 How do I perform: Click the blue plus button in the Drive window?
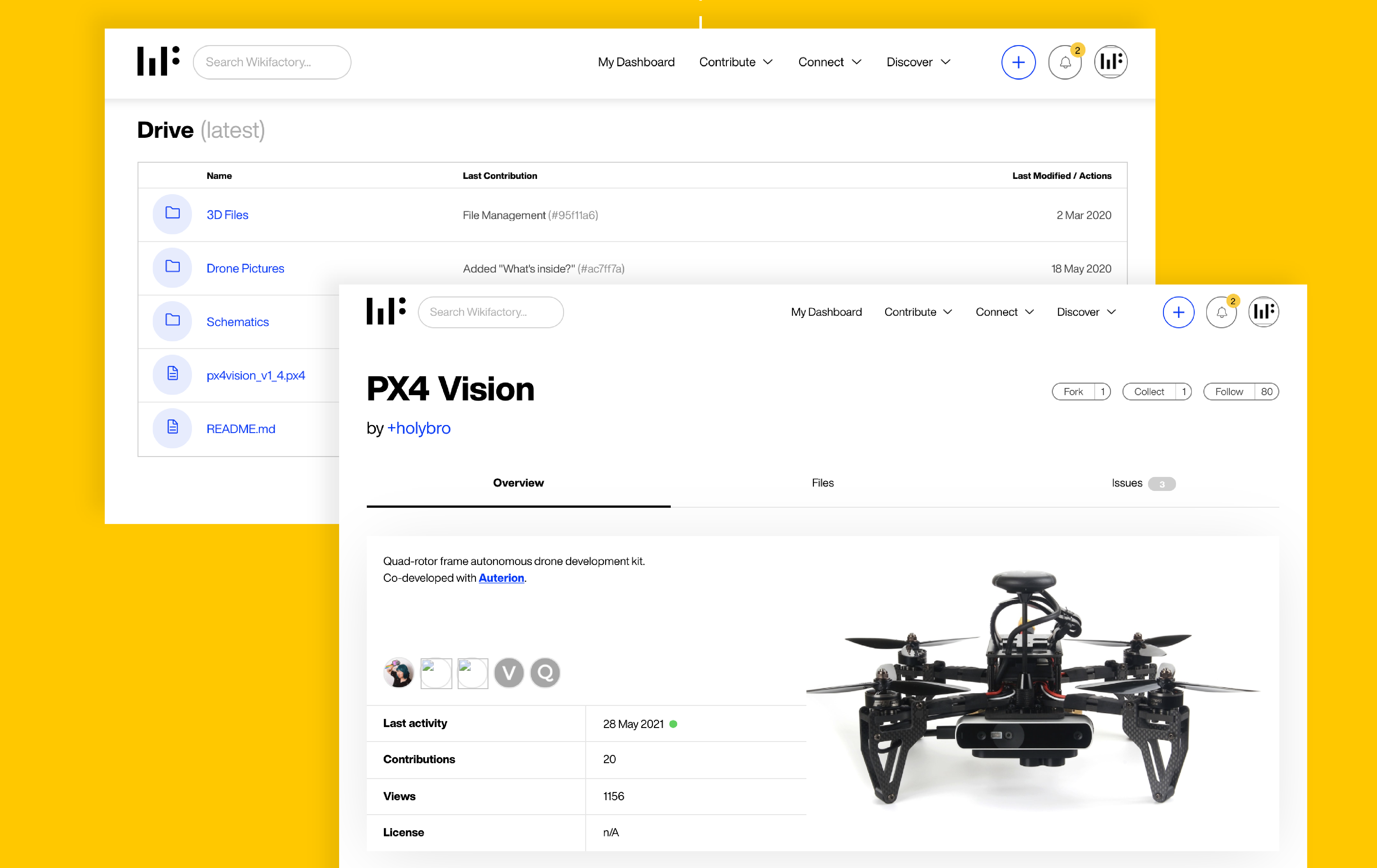click(x=1018, y=62)
